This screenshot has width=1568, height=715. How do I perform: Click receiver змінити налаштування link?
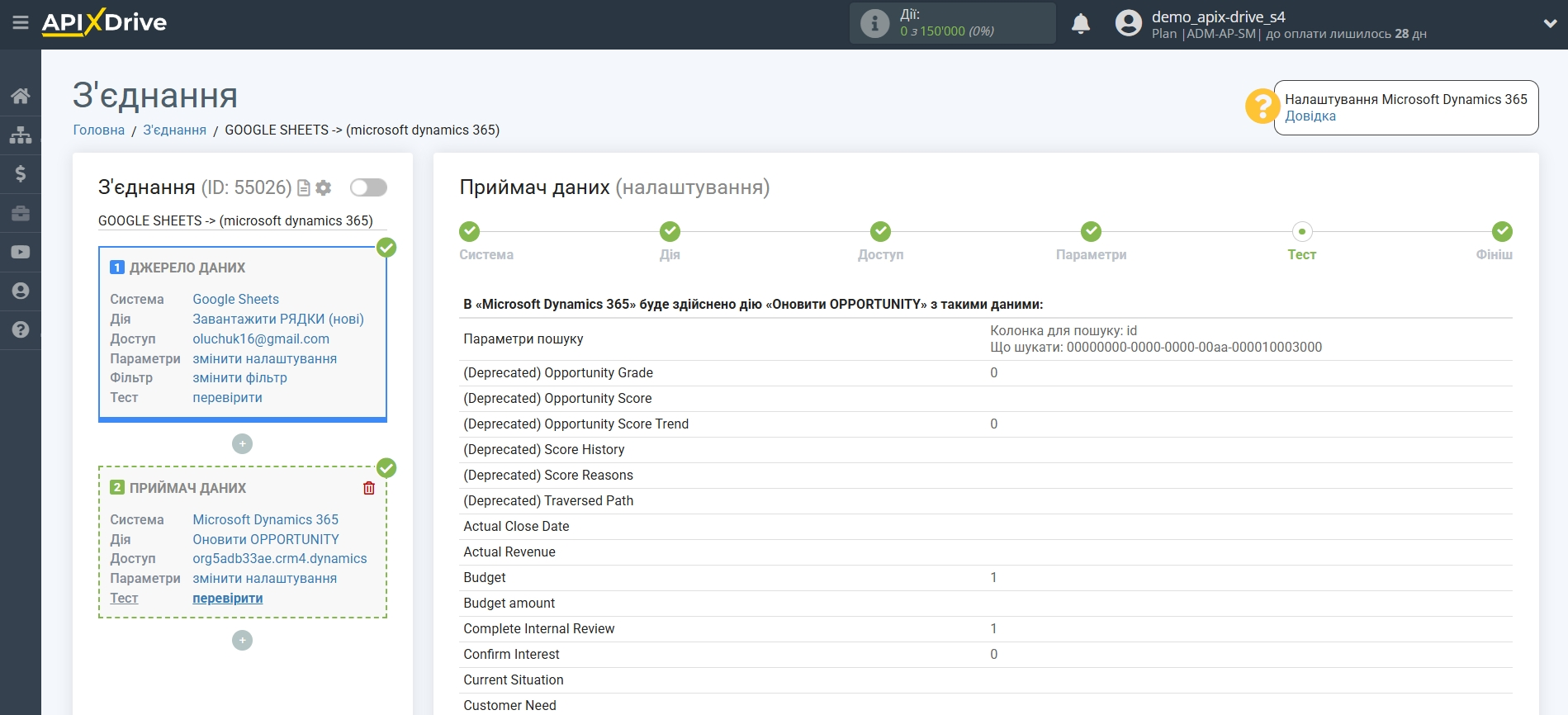click(265, 578)
